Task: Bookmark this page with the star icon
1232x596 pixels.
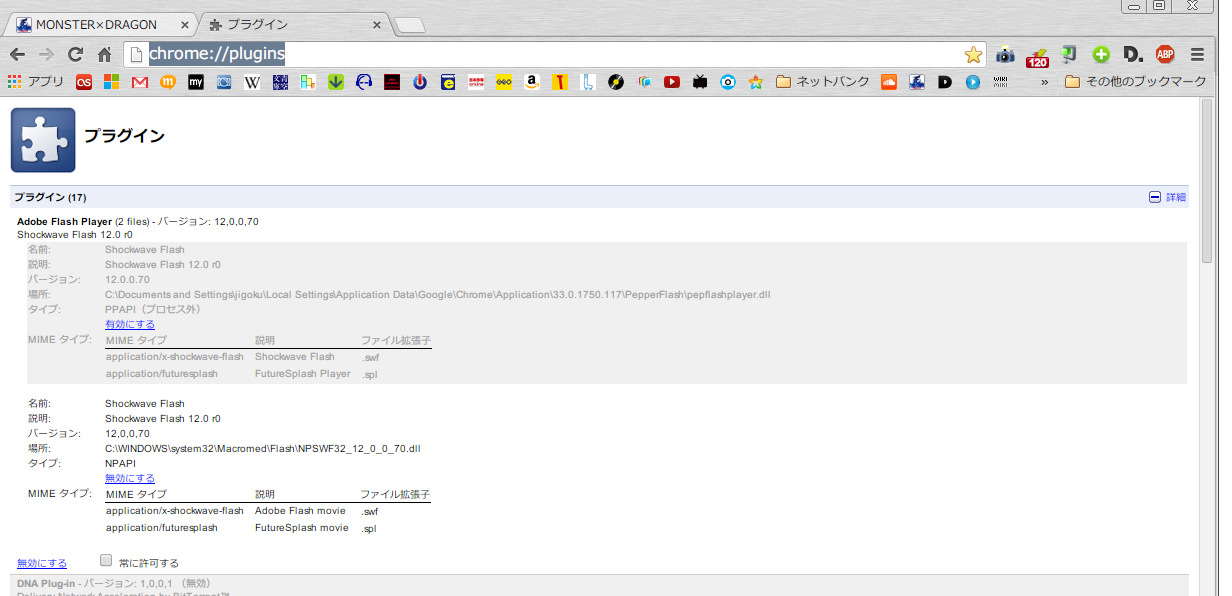Action: [972, 55]
